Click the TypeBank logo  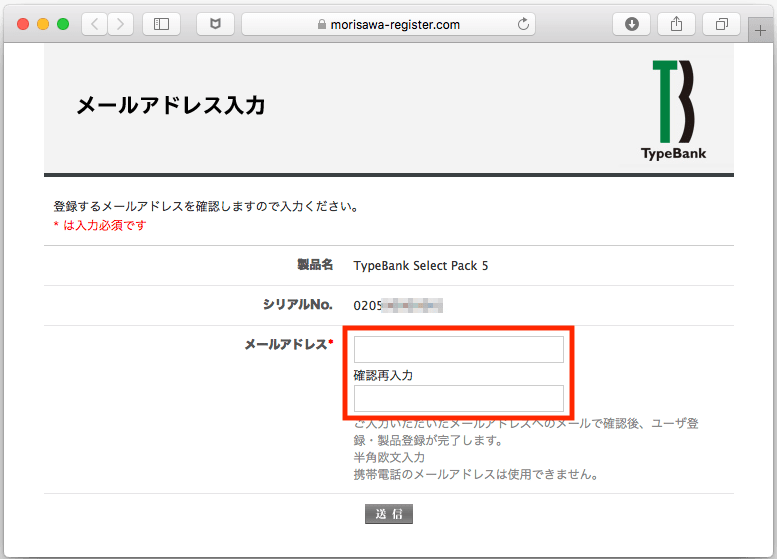[x=673, y=110]
